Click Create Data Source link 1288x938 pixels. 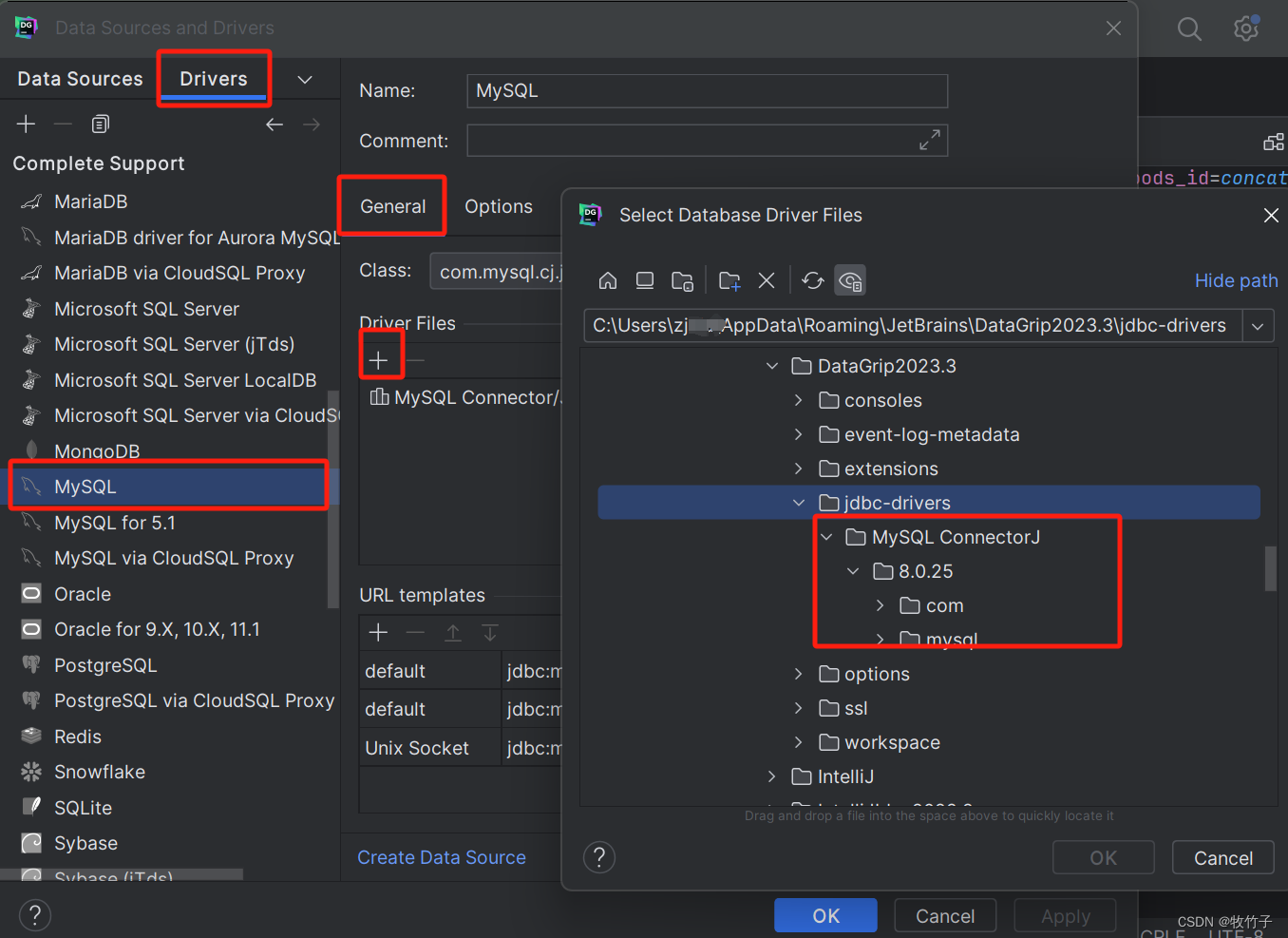click(x=442, y=857)
